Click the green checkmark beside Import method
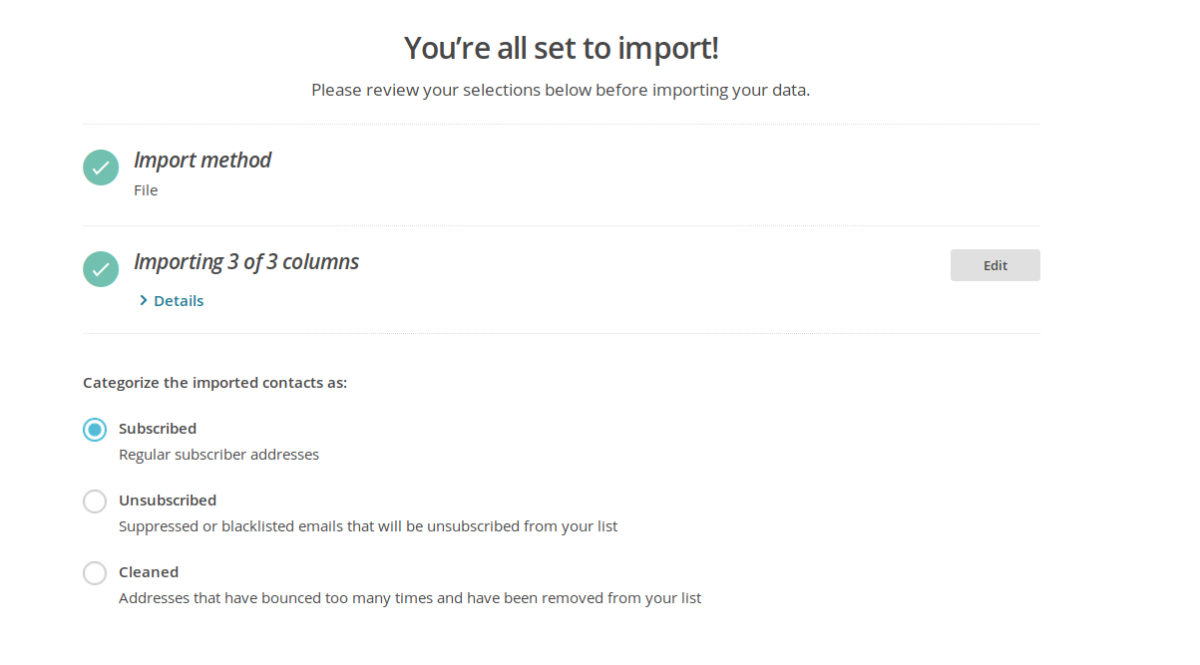Screen dimensions: 1200x665 (101, 168)
